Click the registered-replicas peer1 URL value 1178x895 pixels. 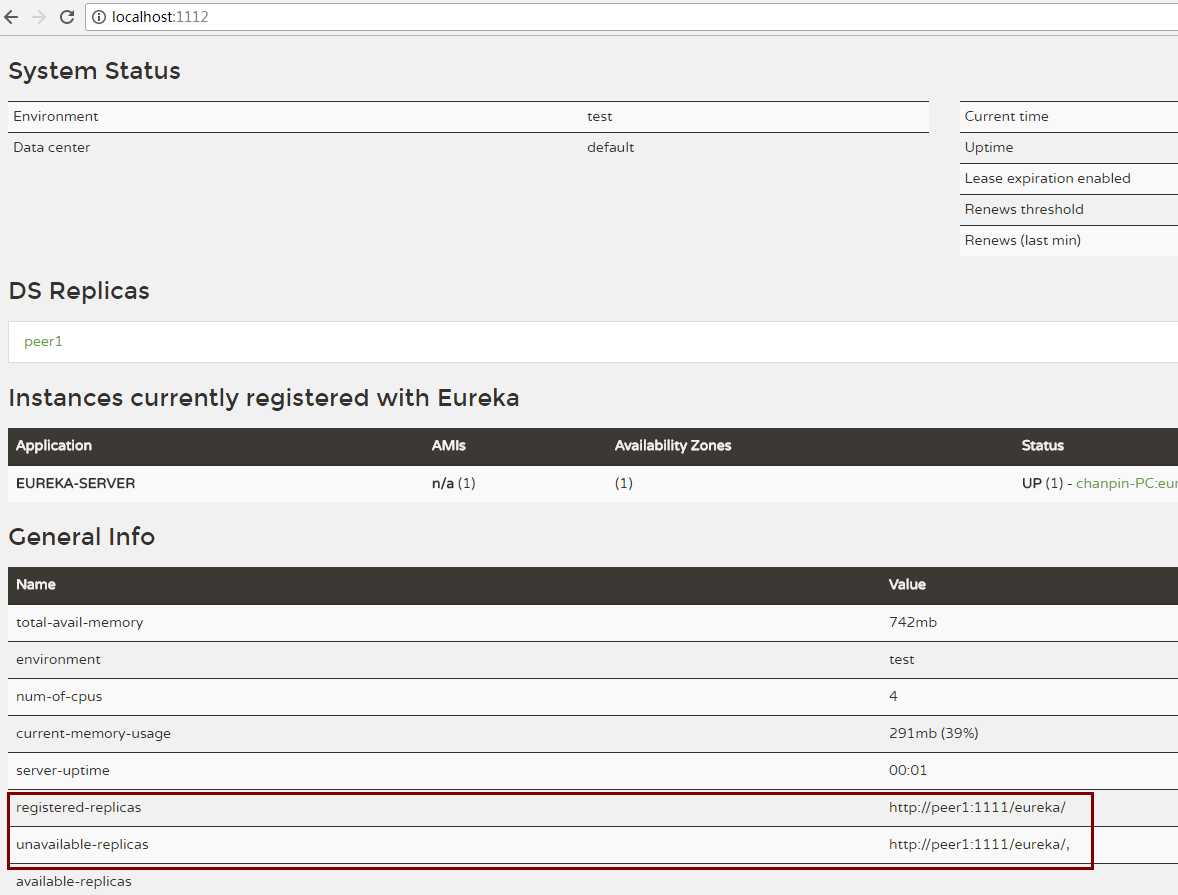tap(977, 807)
